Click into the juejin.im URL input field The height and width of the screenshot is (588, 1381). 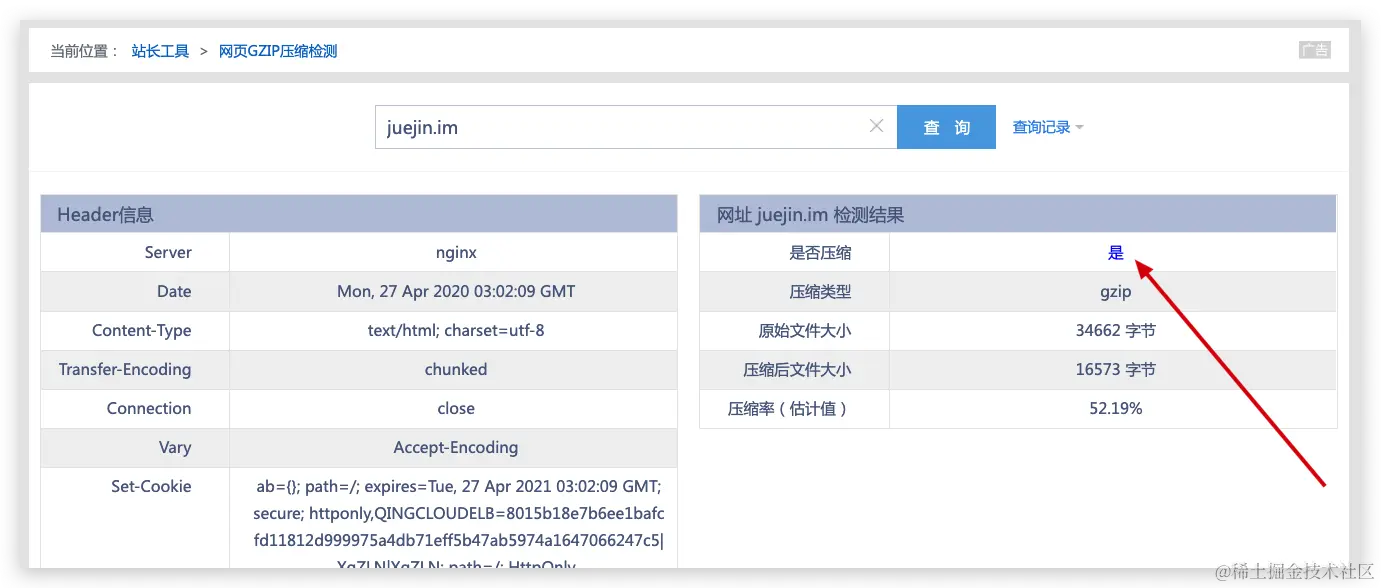(636, 127)
